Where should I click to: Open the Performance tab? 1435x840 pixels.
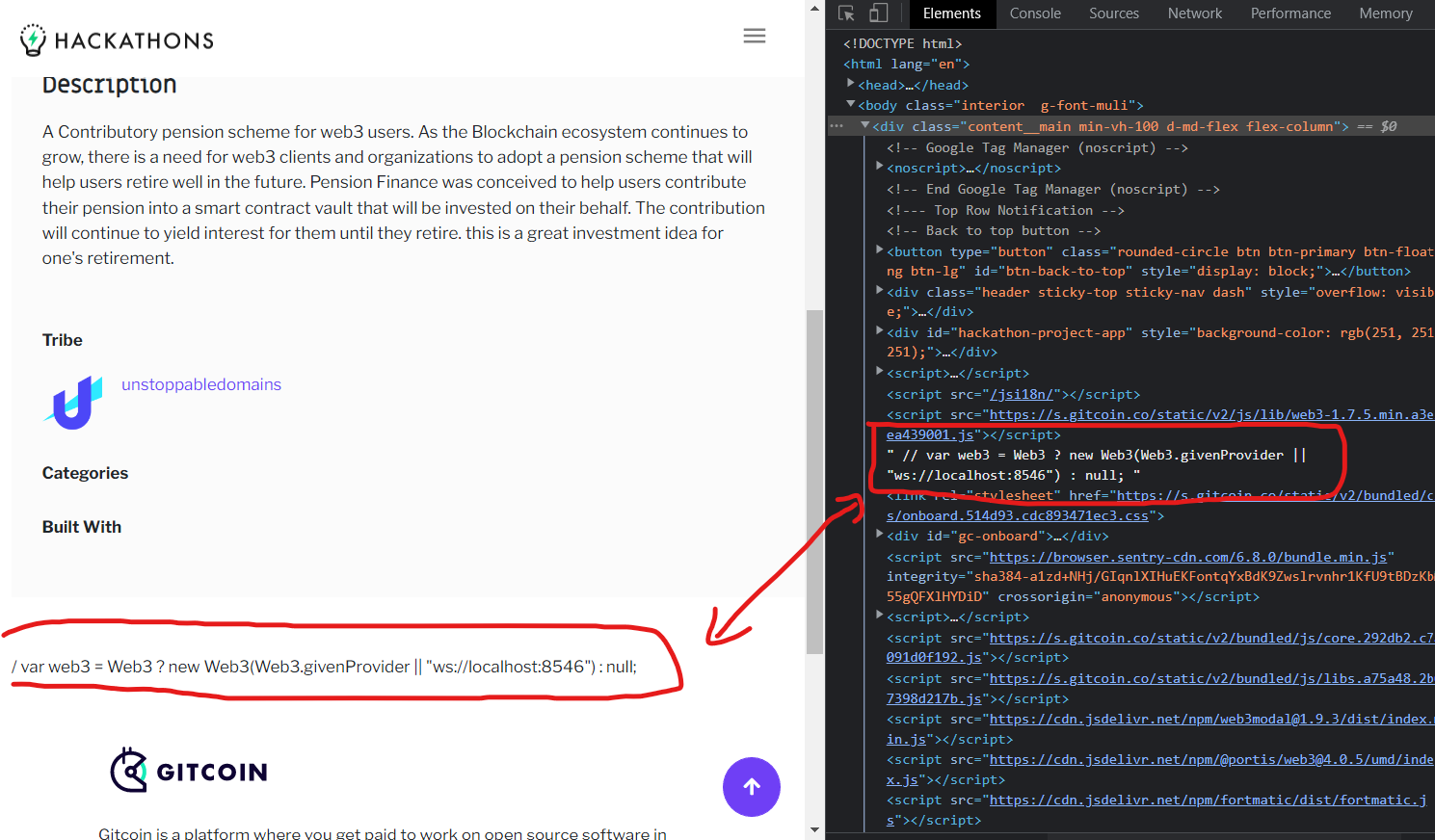(1290, 13)
